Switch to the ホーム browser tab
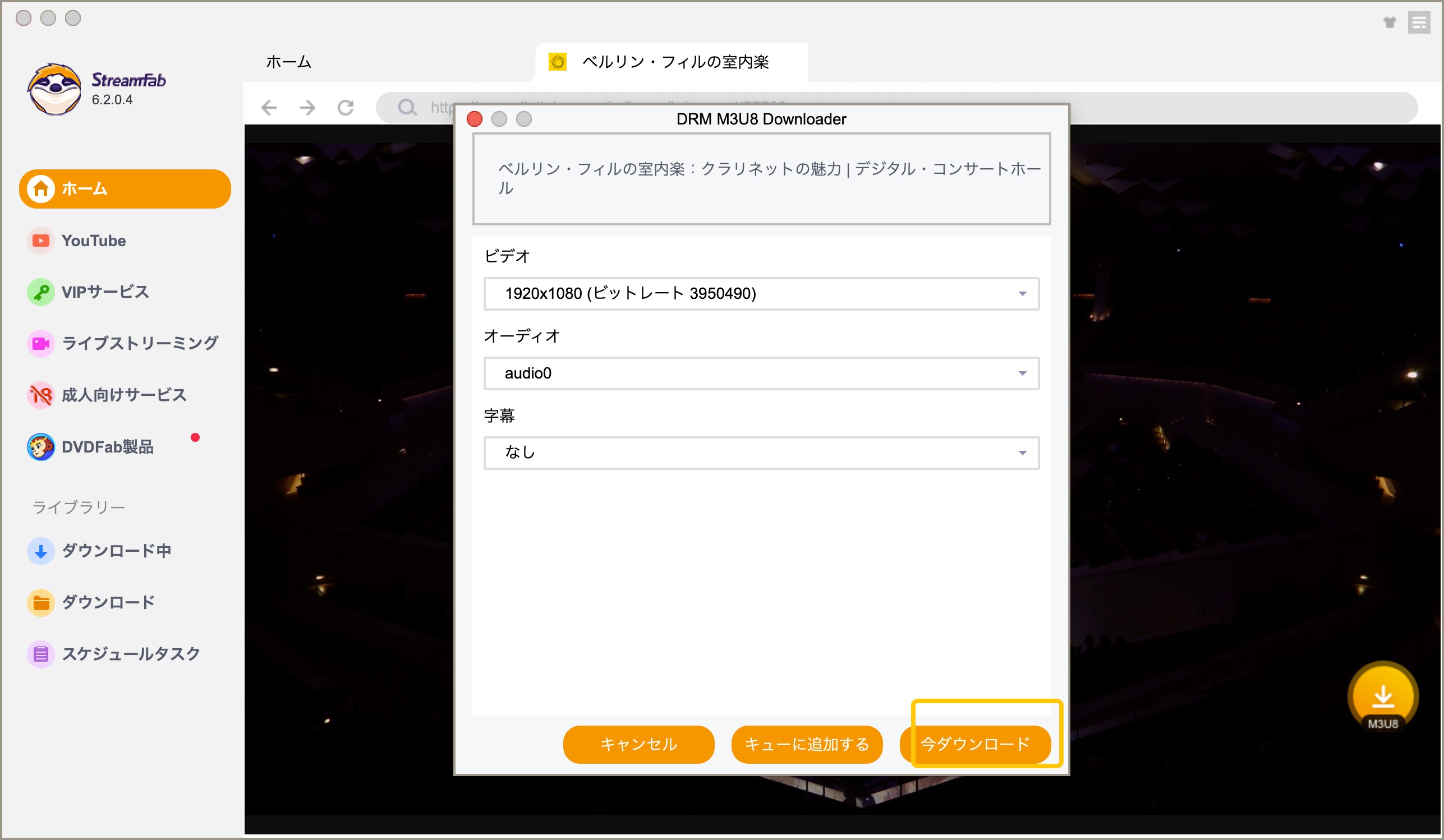Screen dimensions: 1444x840 click(x=288, y=62)
